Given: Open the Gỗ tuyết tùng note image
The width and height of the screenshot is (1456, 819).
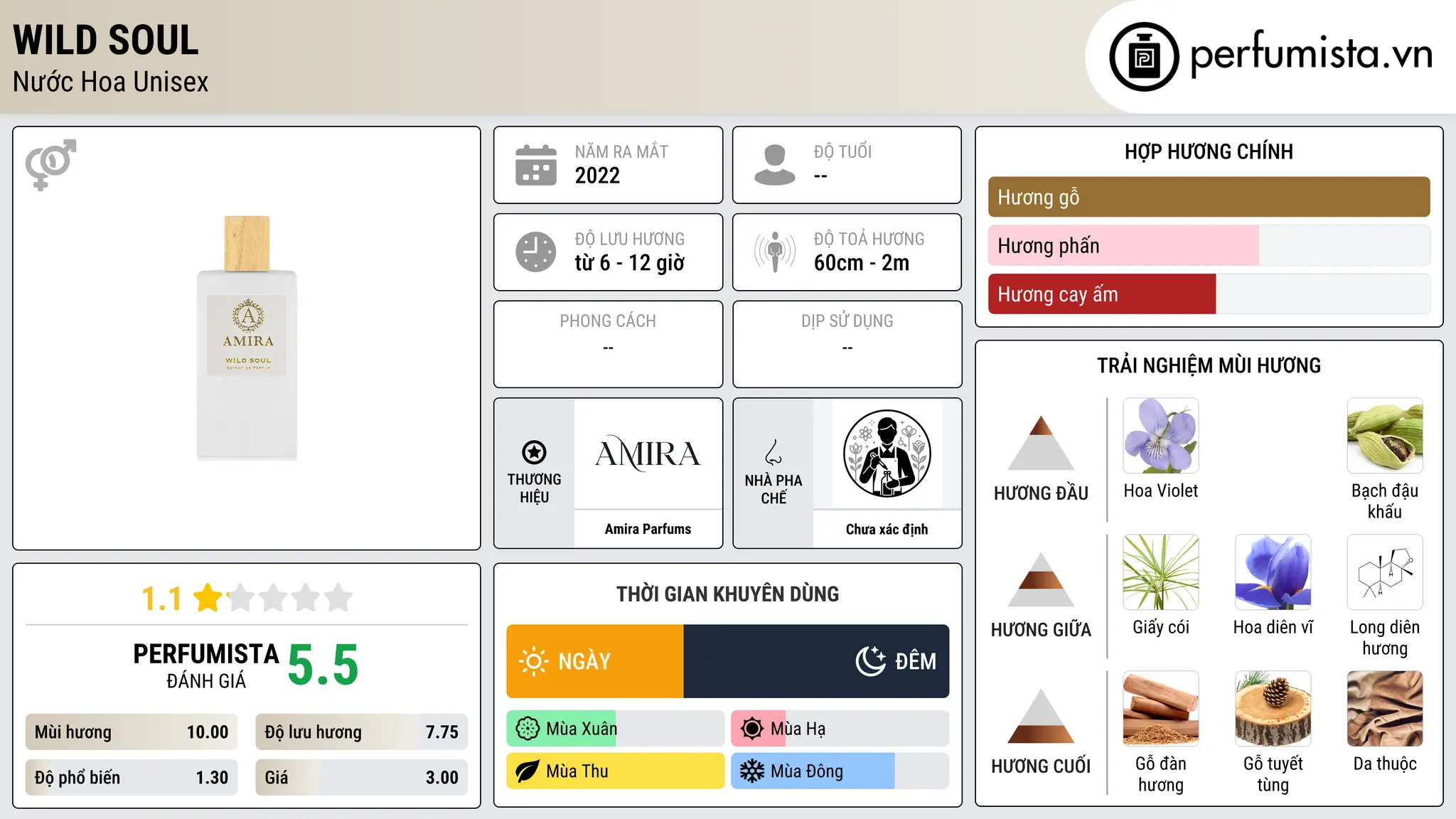Looking at the screenshot, I should 1273,709.
